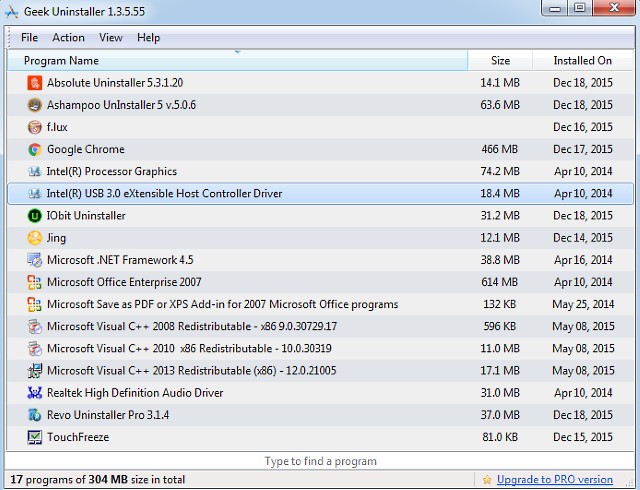Click the Microsoft .NET Framework 4.5 icon
This screenshot has height=490, width=640.
click(x=35, y=260)
